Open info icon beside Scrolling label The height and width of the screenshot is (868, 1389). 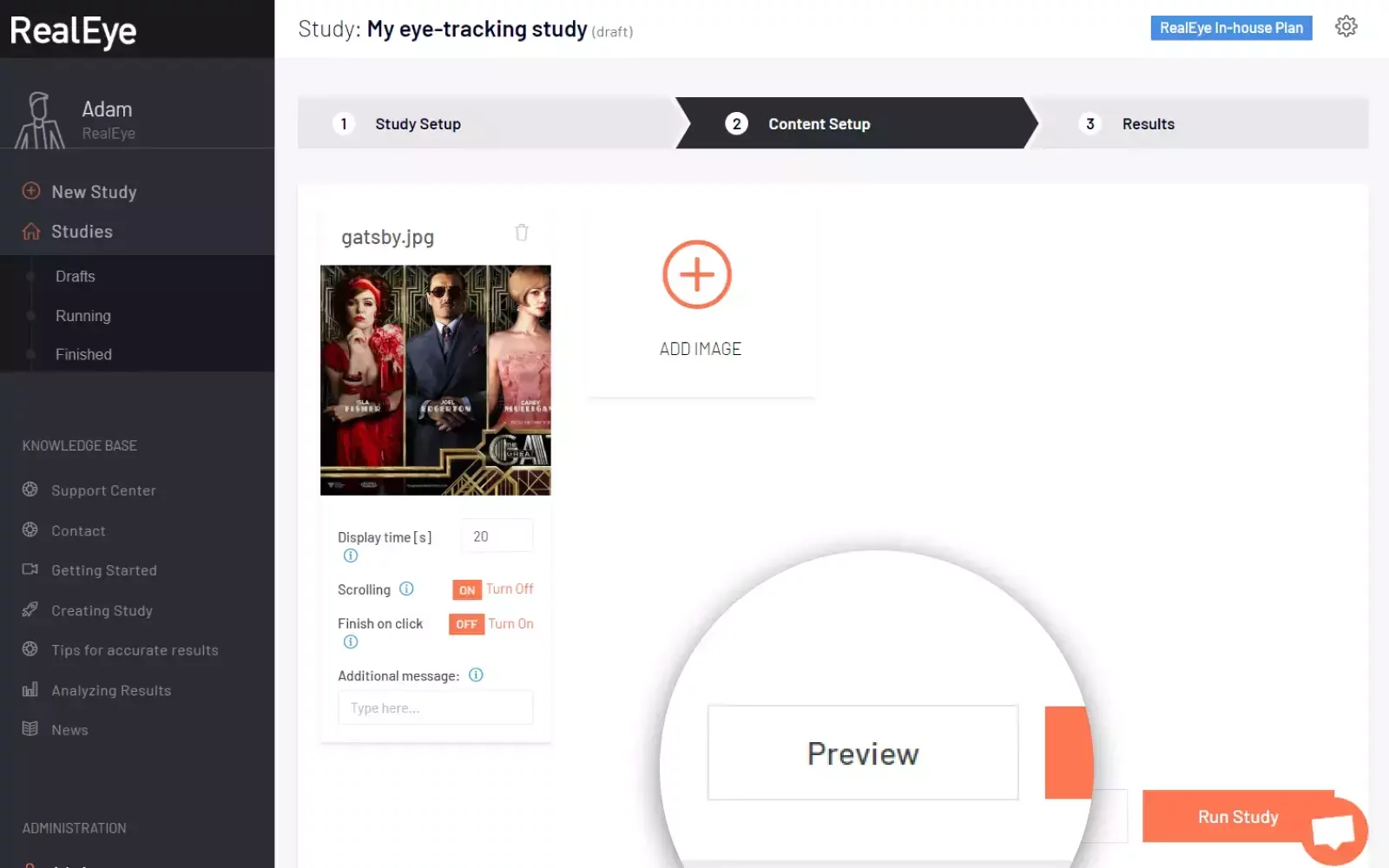click(406, 589)
